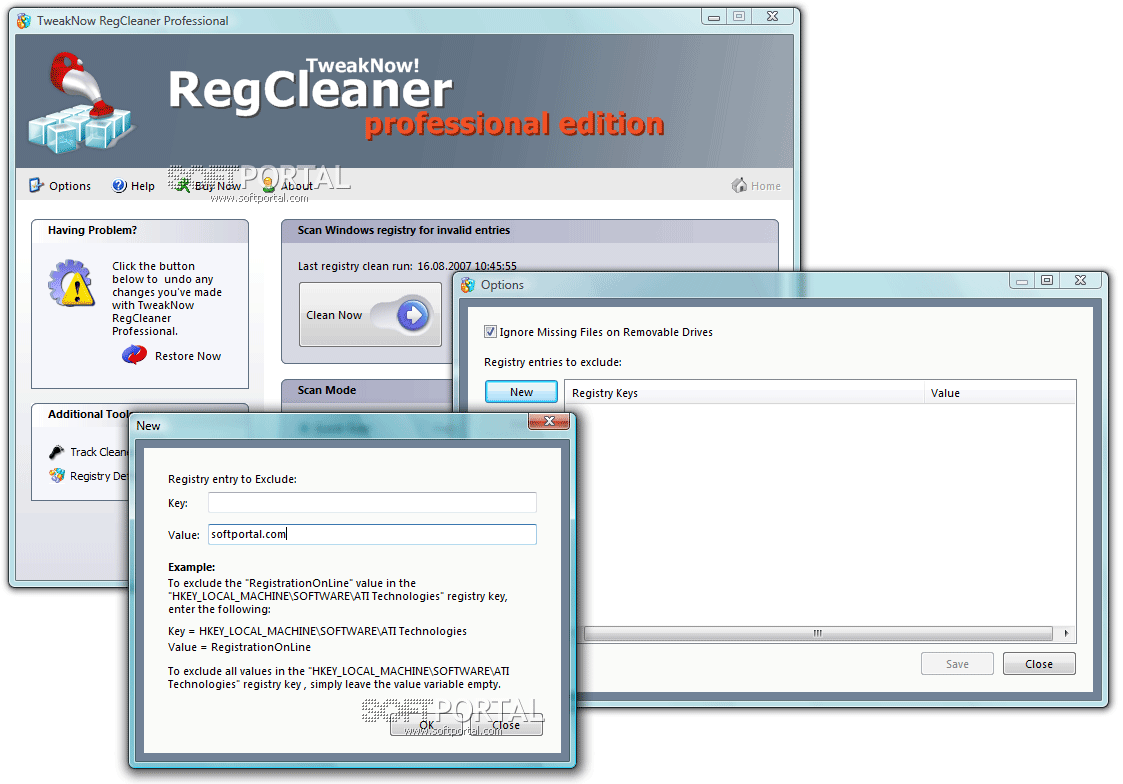Open the About toolbar item
This screenshot has width=1123, height=784.
click(x=287, y=185)
